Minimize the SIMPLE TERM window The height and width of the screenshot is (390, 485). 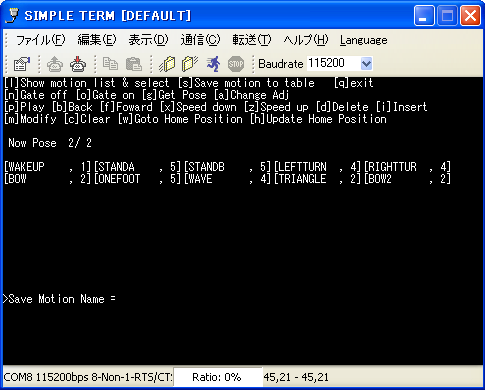[424, 16]
